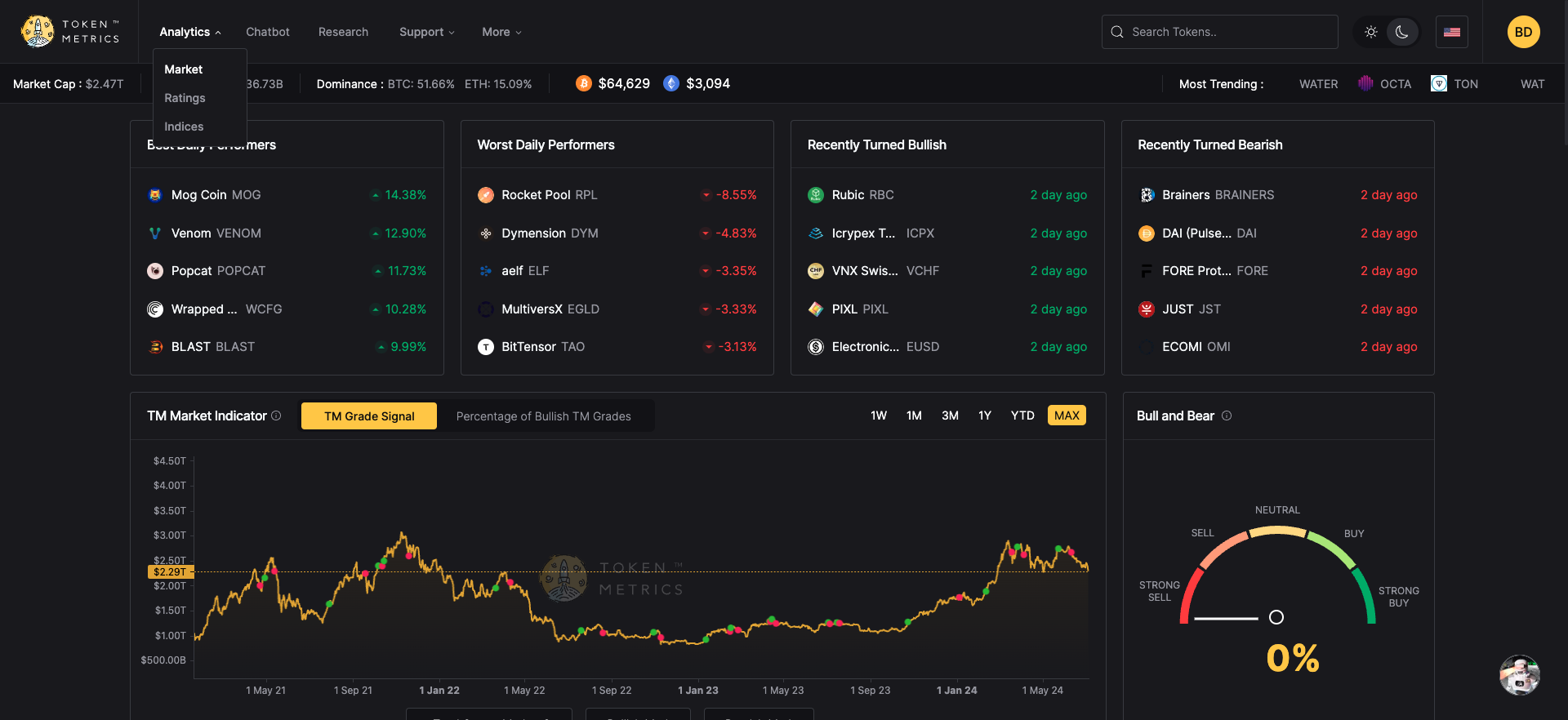The width and height of the screenshot is (1568, 720).
Task: Open ECOMI OMI token link
Action: [x=1196, y=347]
